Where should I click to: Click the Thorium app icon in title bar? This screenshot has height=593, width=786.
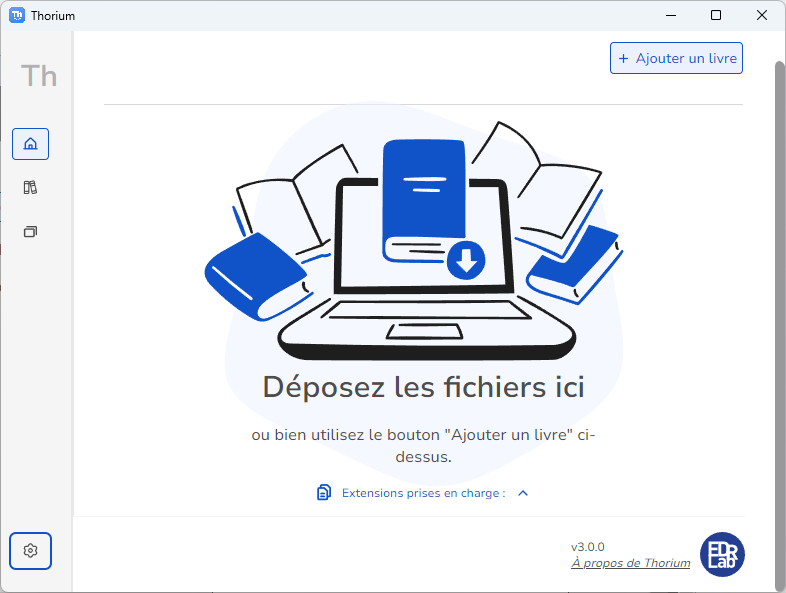coord(17,15)
